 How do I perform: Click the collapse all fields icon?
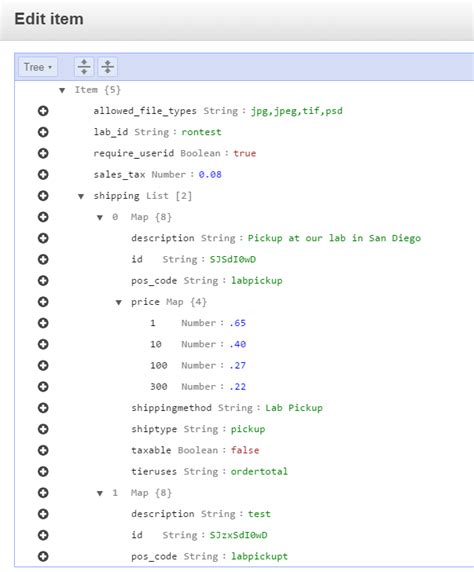(108, 67)
